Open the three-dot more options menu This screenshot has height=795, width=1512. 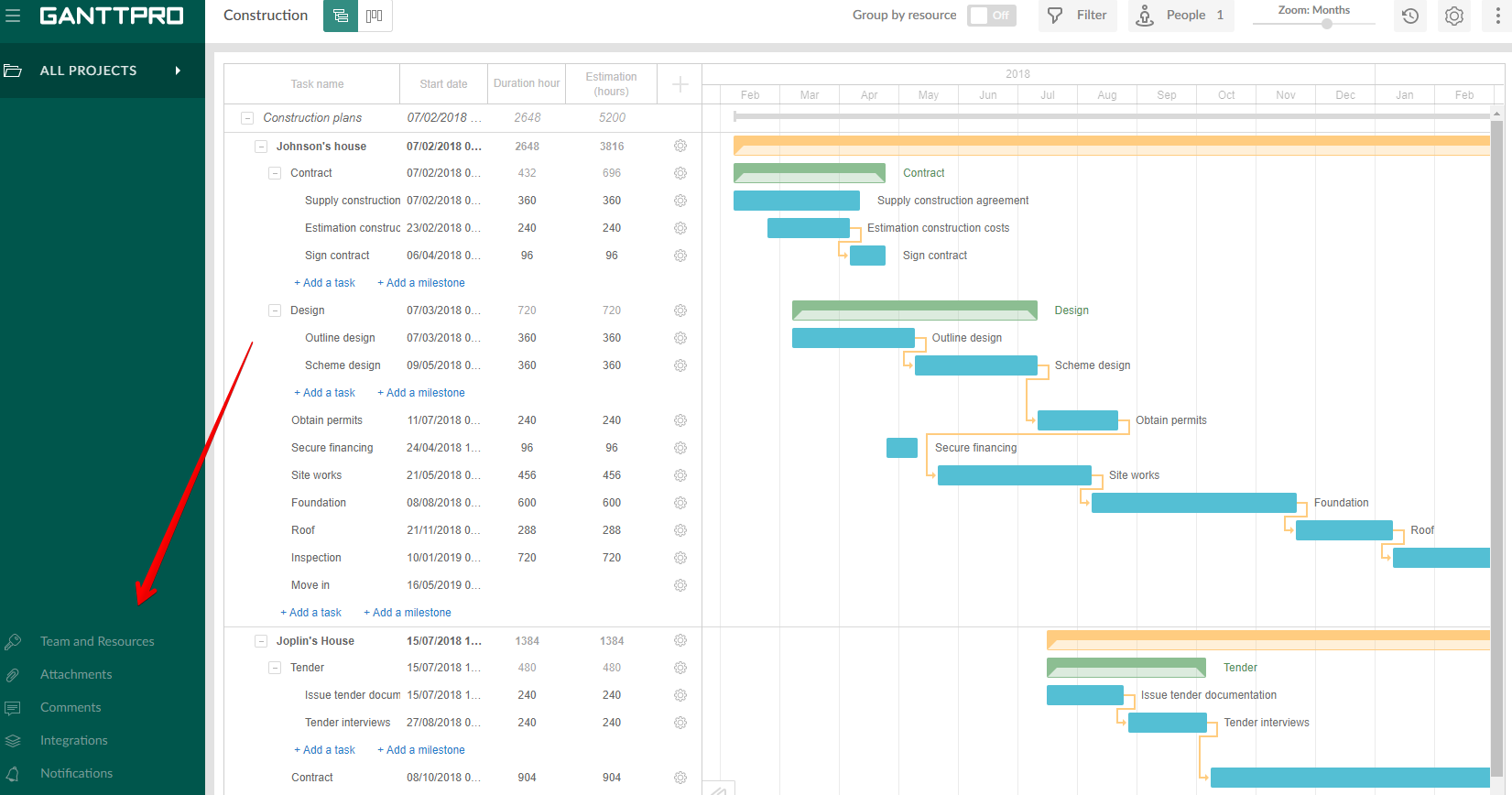[1497, 16]
